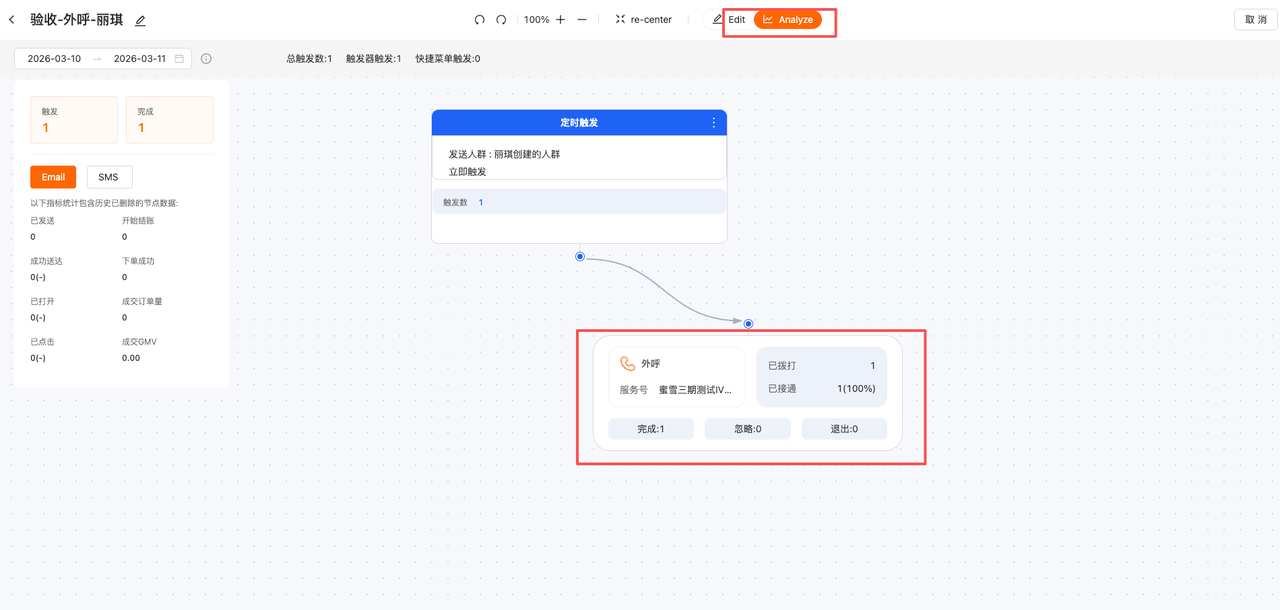Click the 完成:1 pill in outbound node

click(x=651, y=429)
